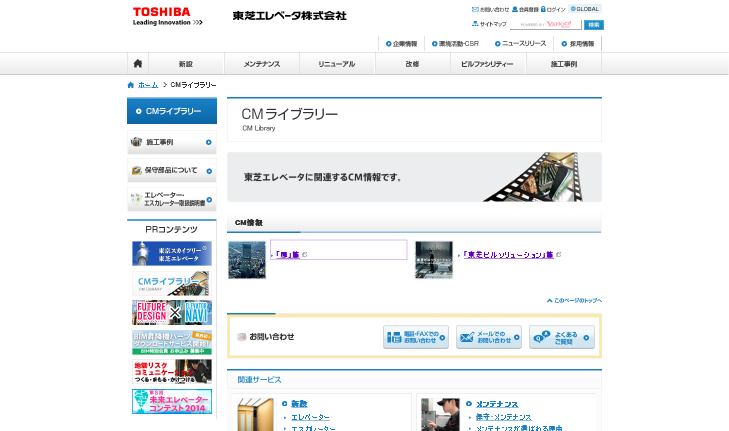Click このページのトップへ link
The width and height of the screenshot is (729, 431).
(574, 300)
